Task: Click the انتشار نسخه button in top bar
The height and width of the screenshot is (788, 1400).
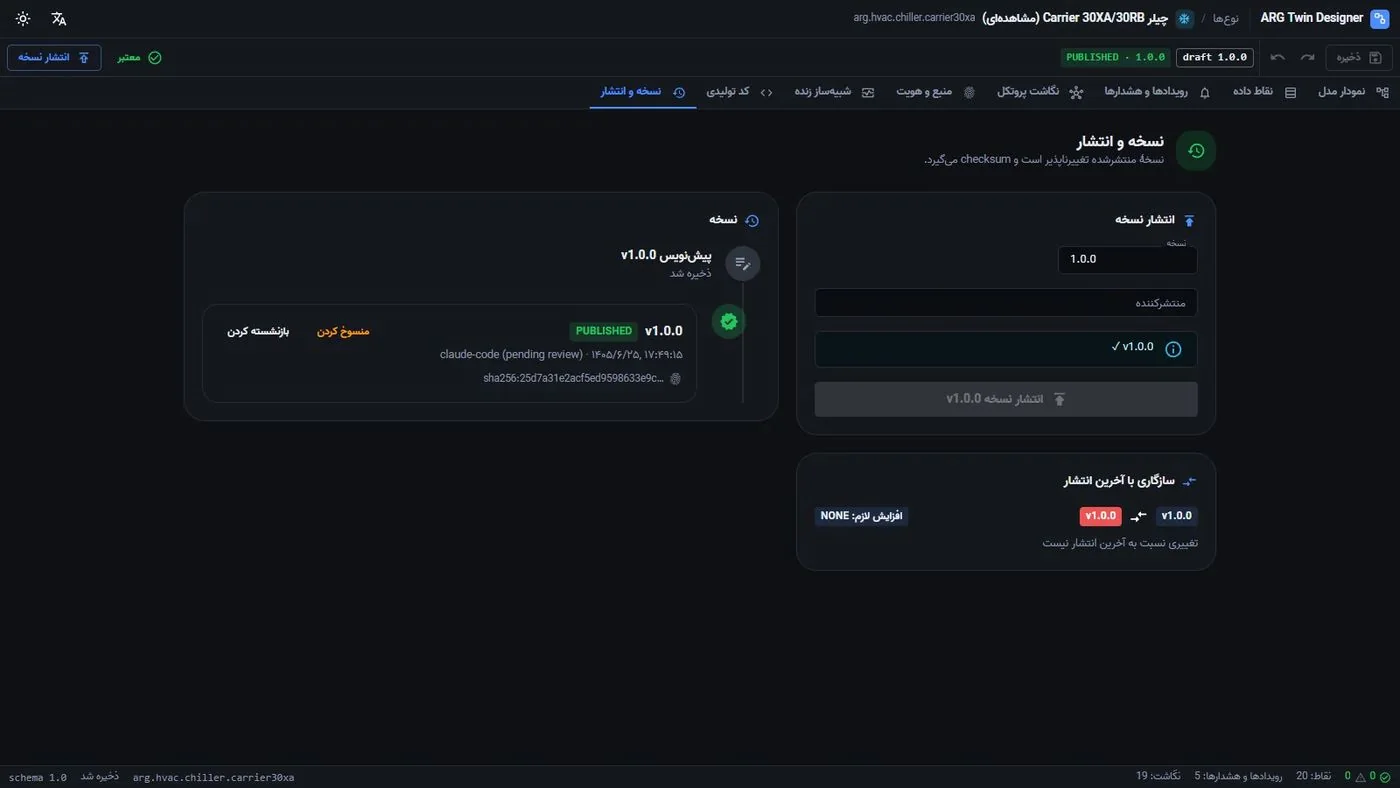Action: click(54, 58)
